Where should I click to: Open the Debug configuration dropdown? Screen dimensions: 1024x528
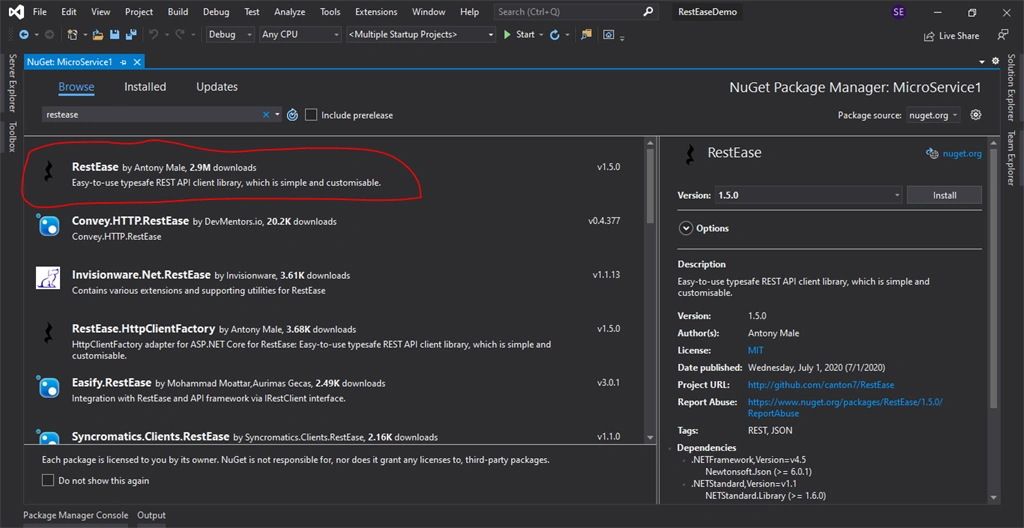[231, 35]
